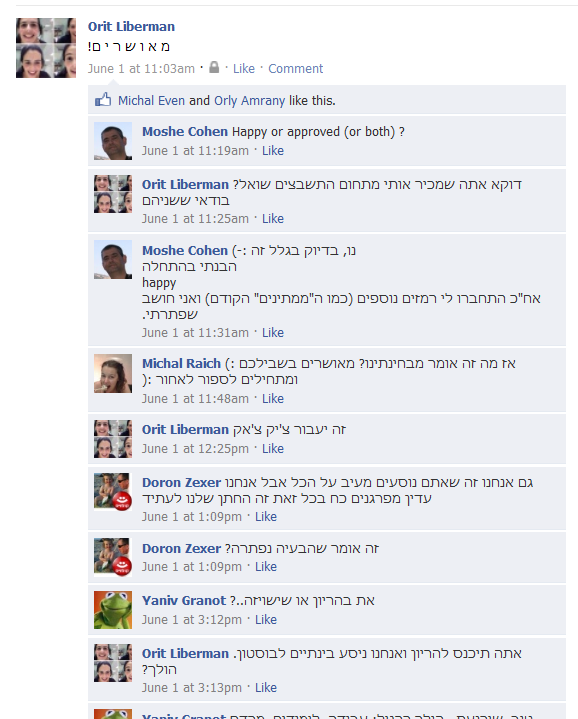Like Michal Raich's 11:48am comment

coord(273,398)
